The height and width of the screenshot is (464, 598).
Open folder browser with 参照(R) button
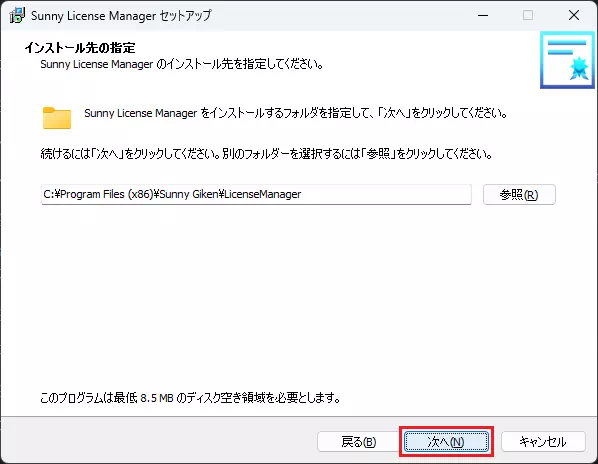click(x=519, y=194)
